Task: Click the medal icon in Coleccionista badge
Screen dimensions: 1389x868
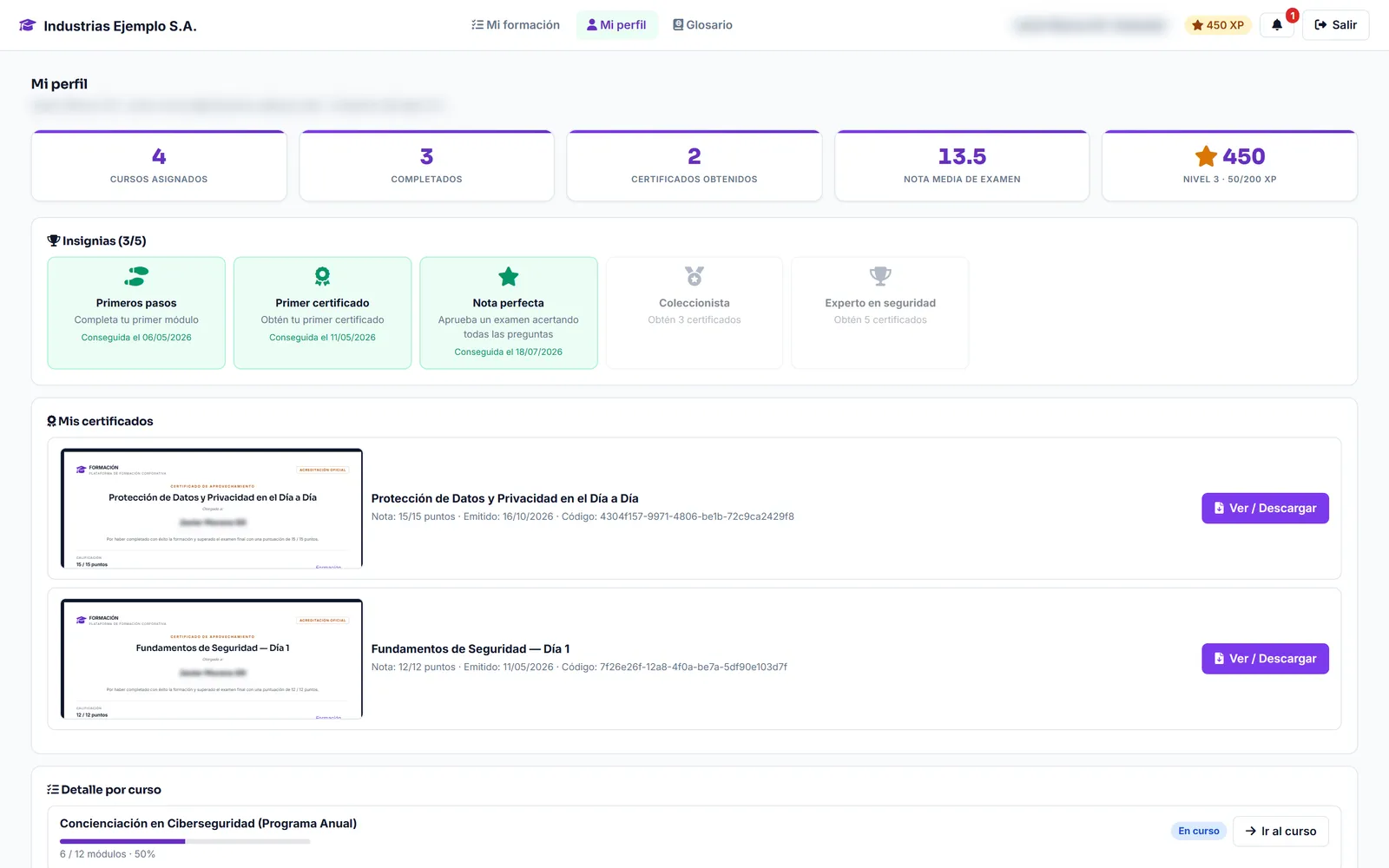Action: coord(694,276)
